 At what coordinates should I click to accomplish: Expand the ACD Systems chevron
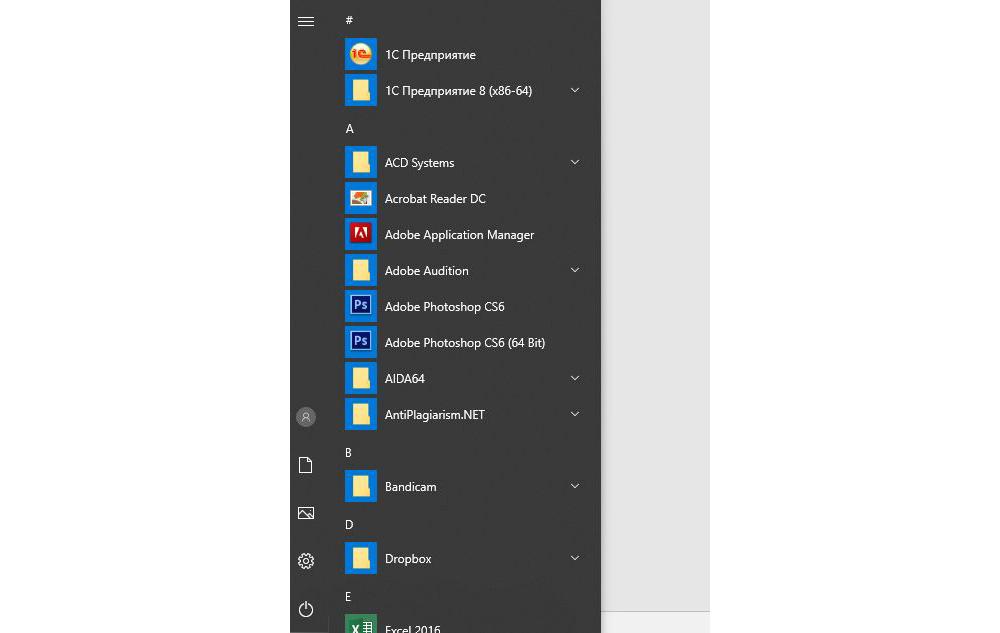click(x=575, y=163)
